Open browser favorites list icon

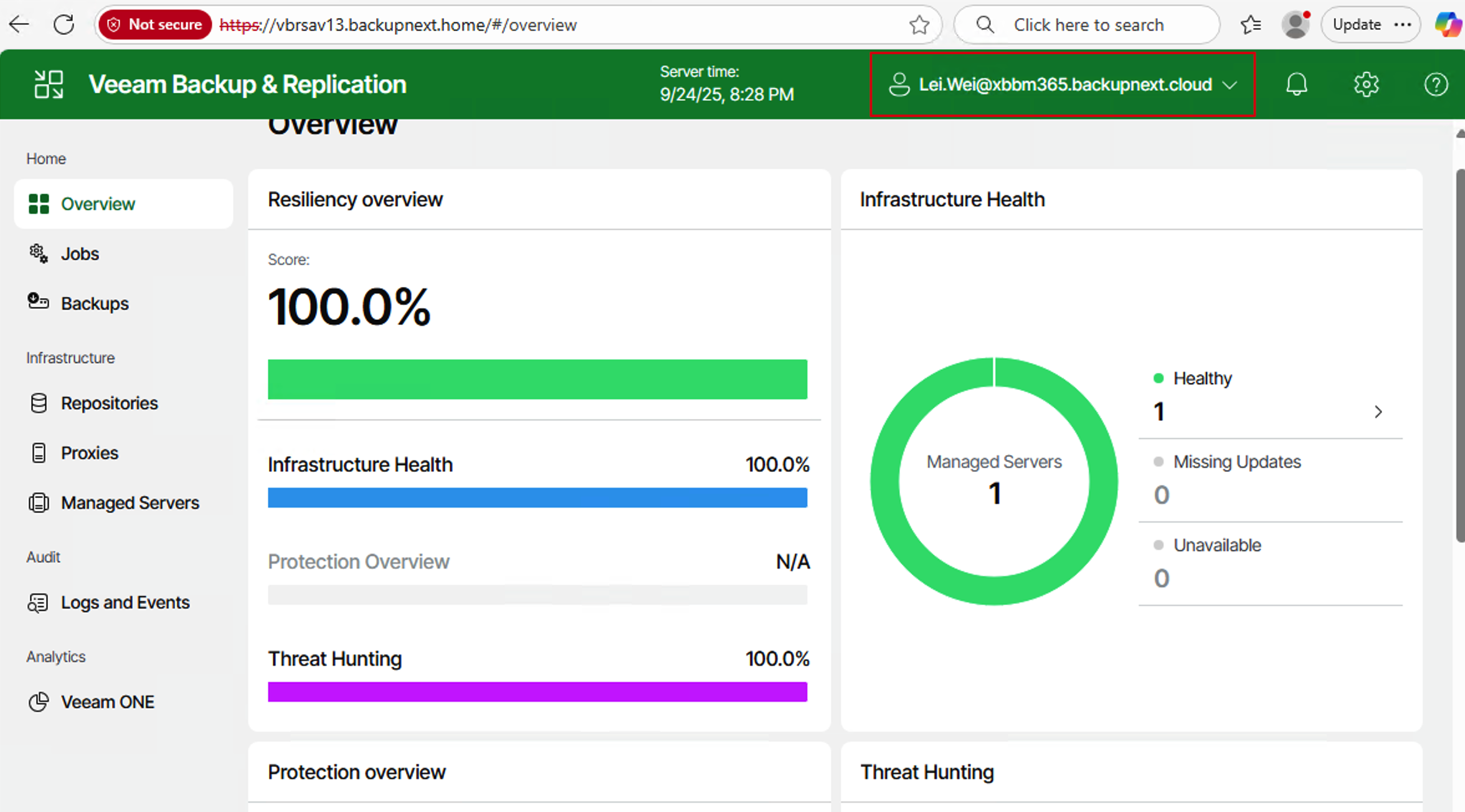point(1250,25)
